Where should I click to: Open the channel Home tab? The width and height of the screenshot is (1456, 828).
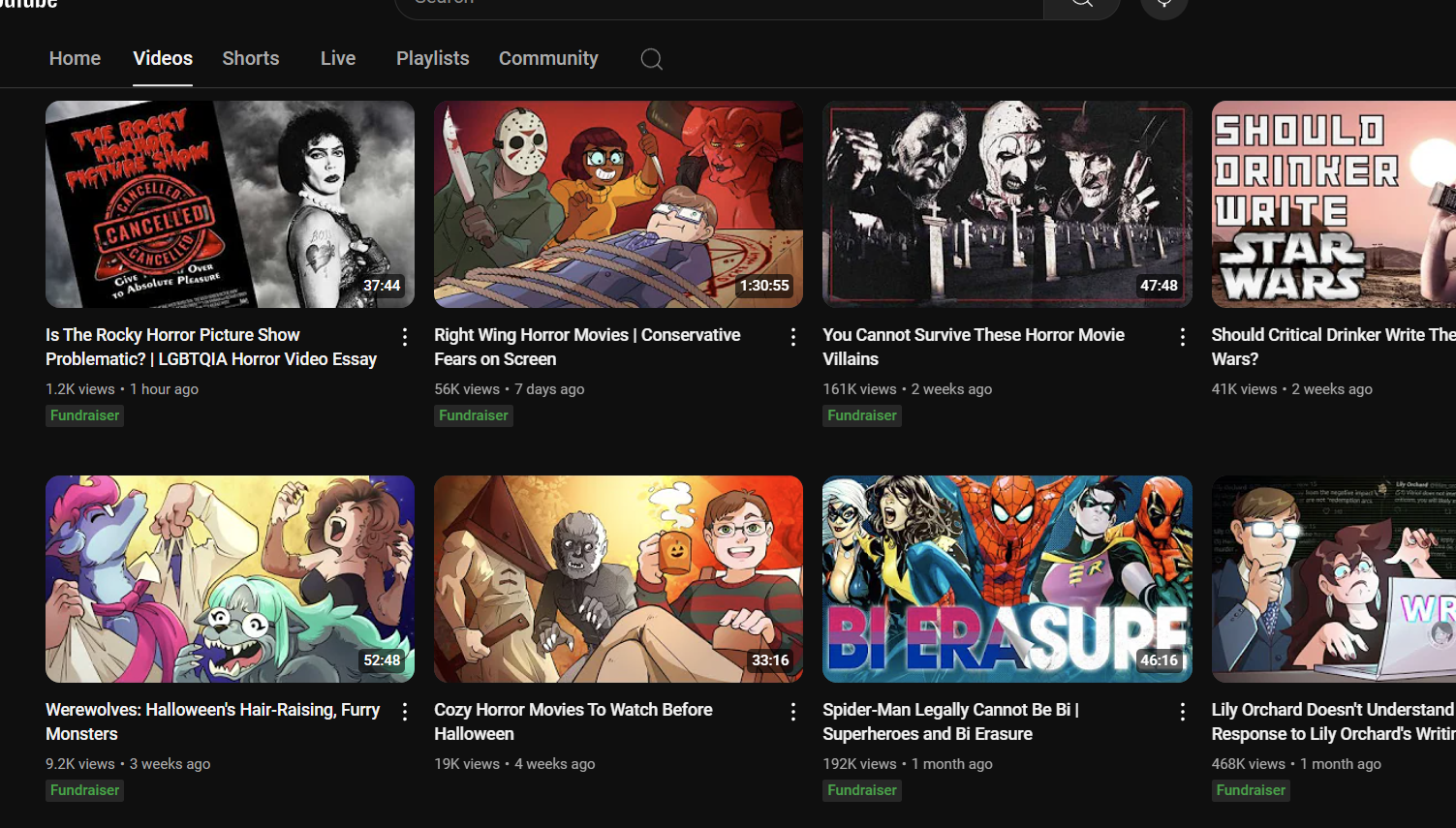point(75,58)
